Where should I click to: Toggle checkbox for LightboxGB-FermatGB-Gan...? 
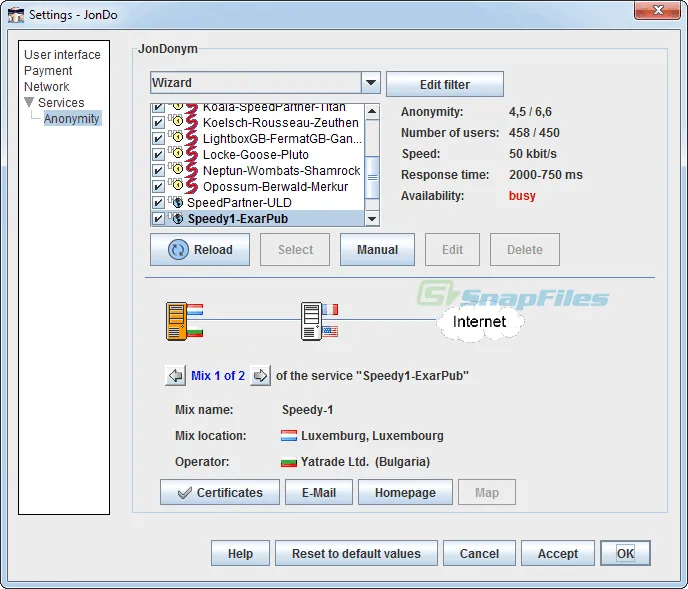click(x=158, y=139)
